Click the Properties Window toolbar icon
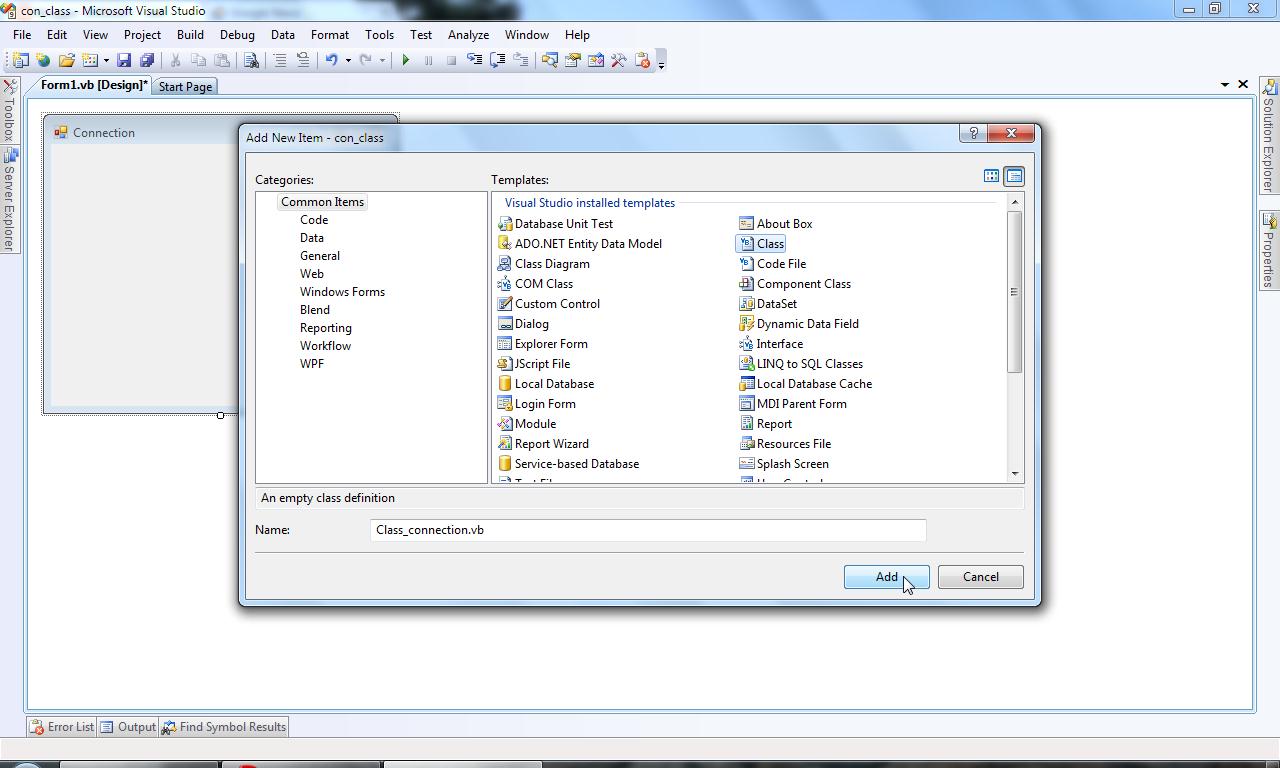1280x768 pixels. point(572,60)
